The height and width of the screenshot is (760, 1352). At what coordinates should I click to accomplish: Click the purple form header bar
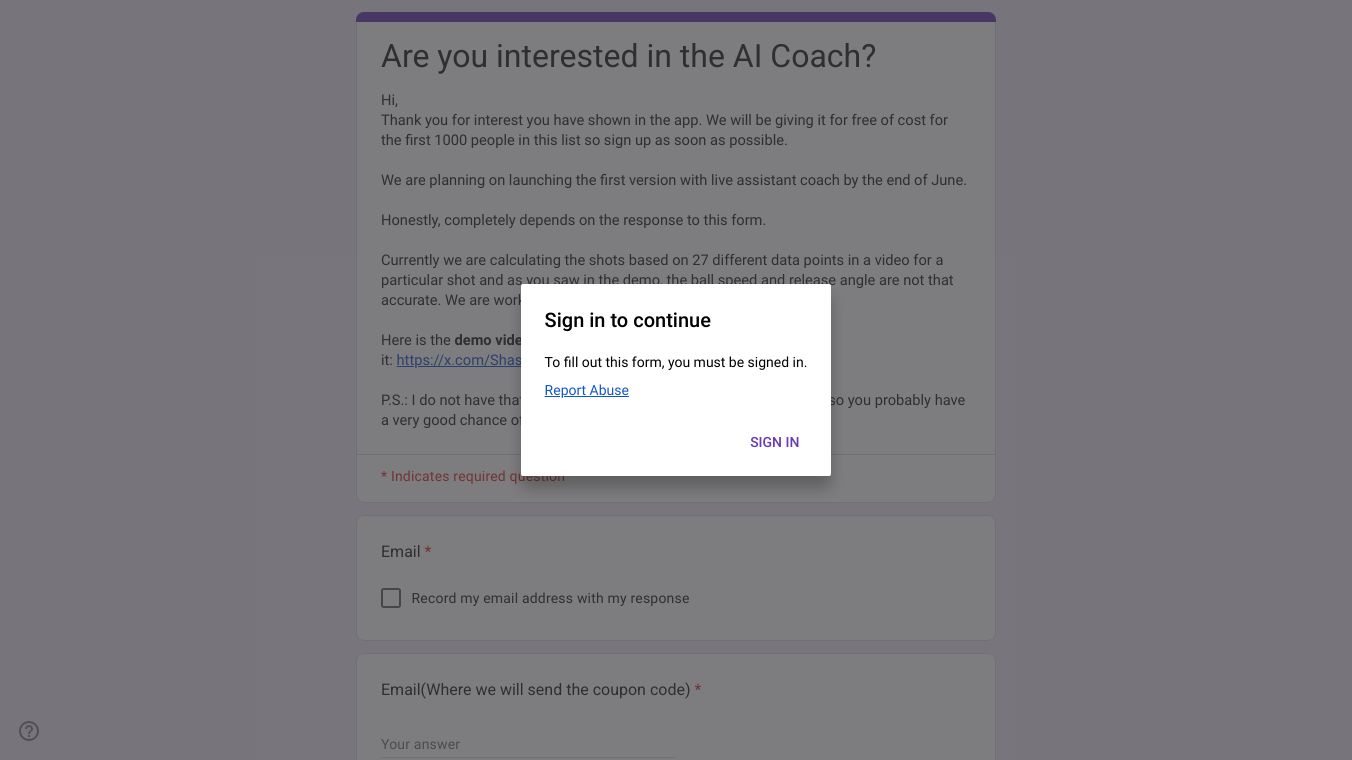pyautogui.click(x=676, y=17)
